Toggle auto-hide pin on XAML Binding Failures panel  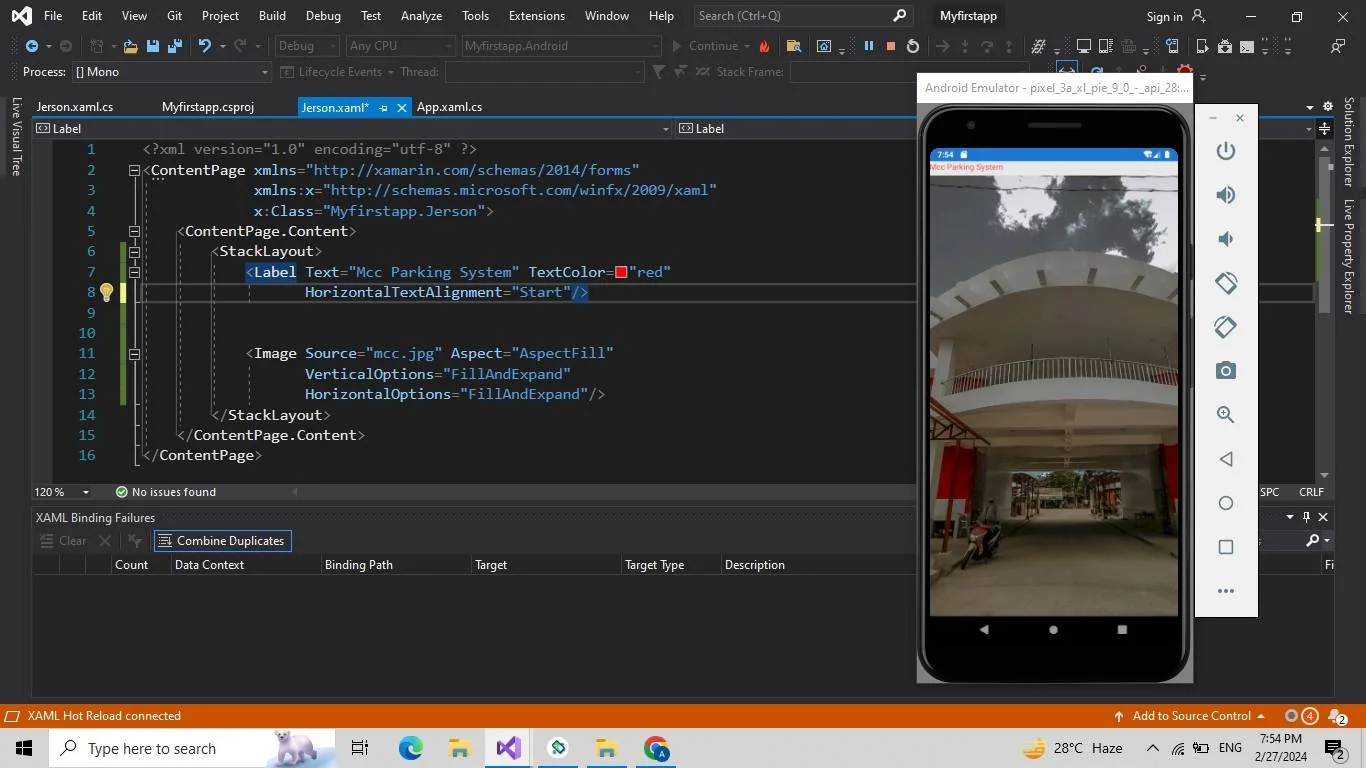click(x=1306, y=517)
